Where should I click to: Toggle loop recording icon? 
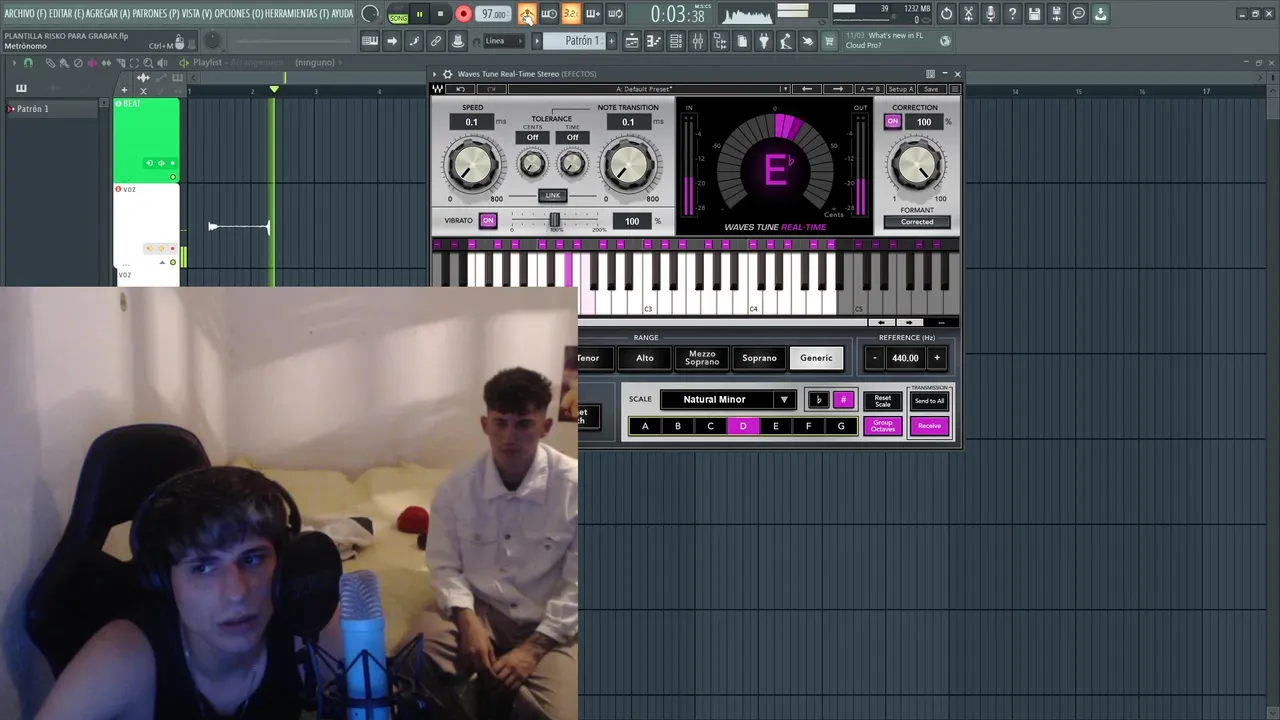(x=615, y=14)
